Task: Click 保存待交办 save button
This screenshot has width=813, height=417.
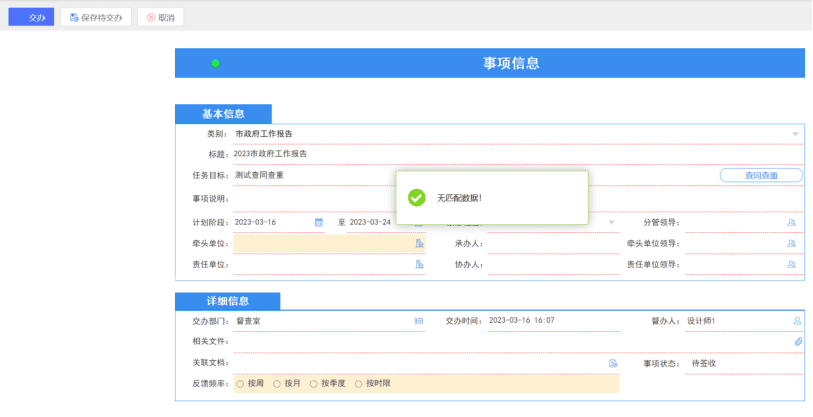Action: point(96,17)
